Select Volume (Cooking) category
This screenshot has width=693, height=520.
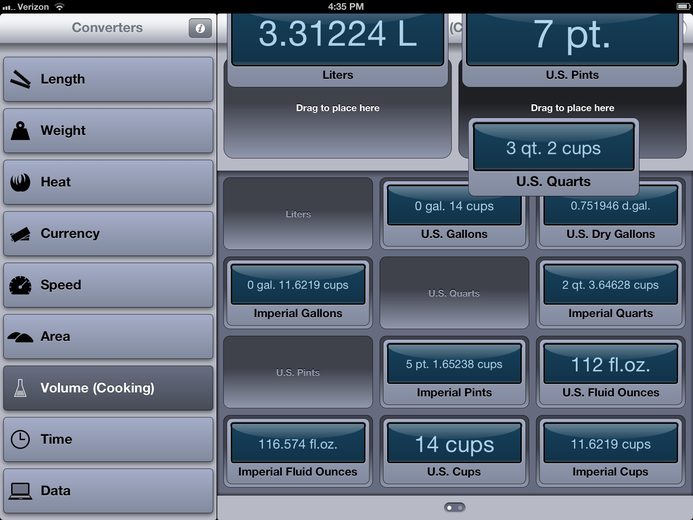108,388
